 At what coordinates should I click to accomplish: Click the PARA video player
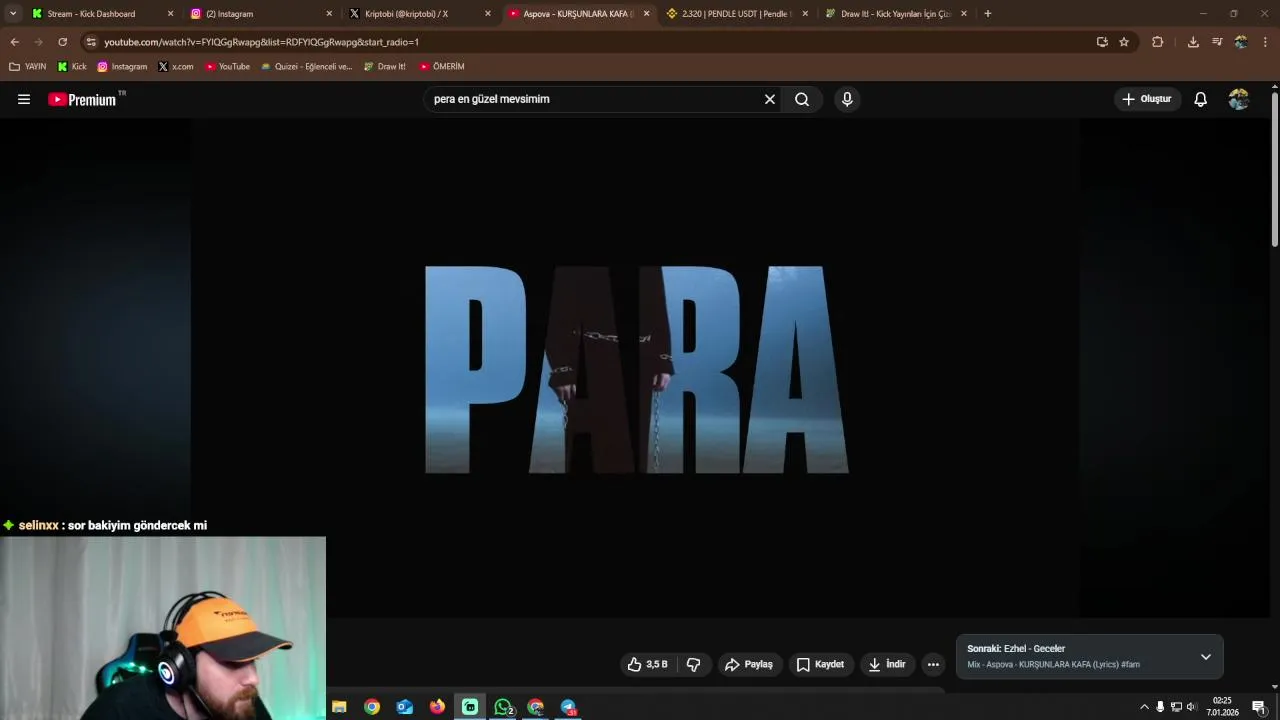click(636, 368)
